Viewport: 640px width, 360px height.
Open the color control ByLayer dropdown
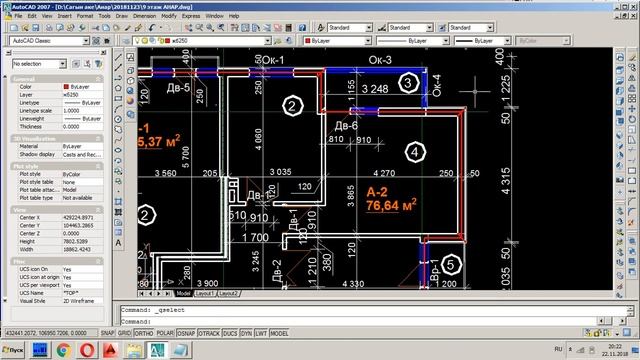coord(368,41)
